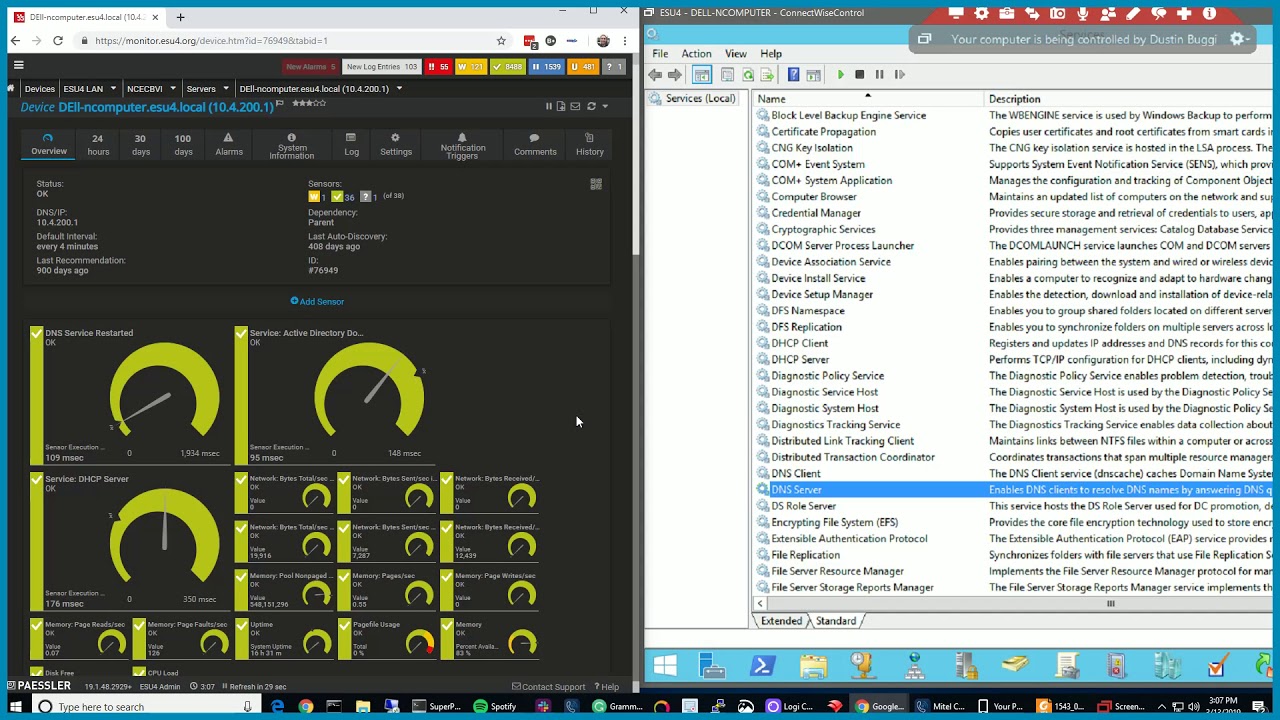Click the device priority star rating
The width and height of the screenshot is (1280, 720).
[308, 103]
